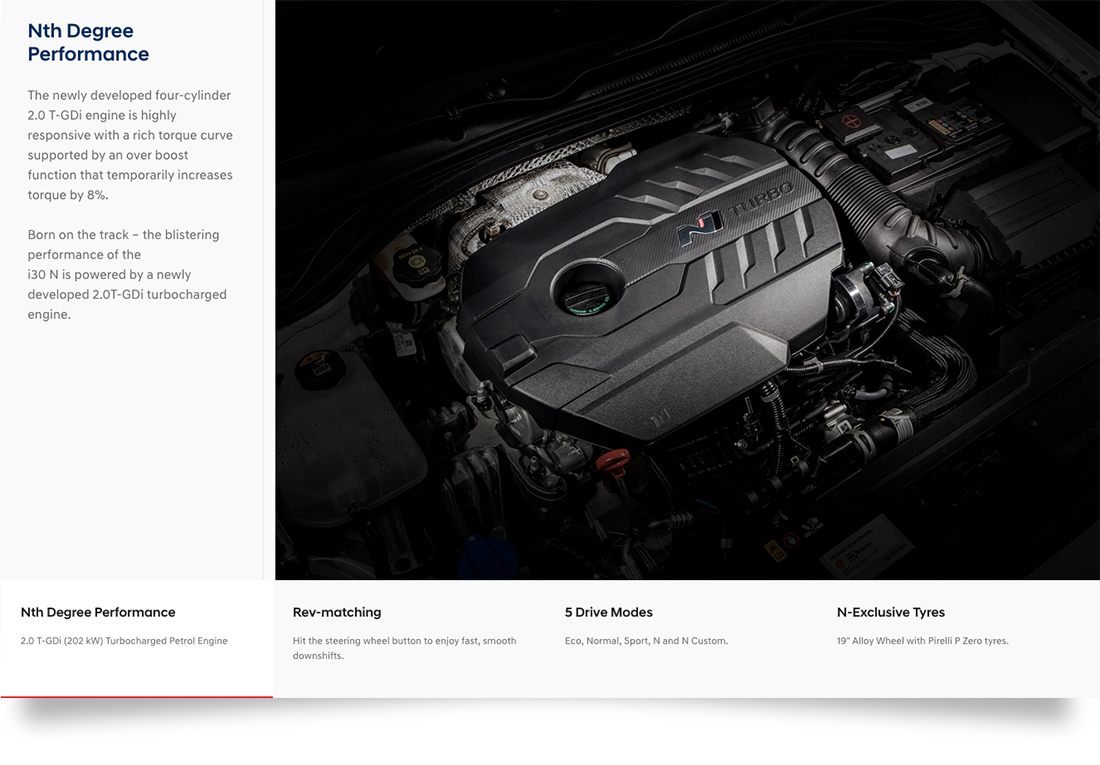Click the "Born on the track" paragraph
The height and width of the screenshot is (765, 1100).
pyautogui.click(x=127, y=274)
